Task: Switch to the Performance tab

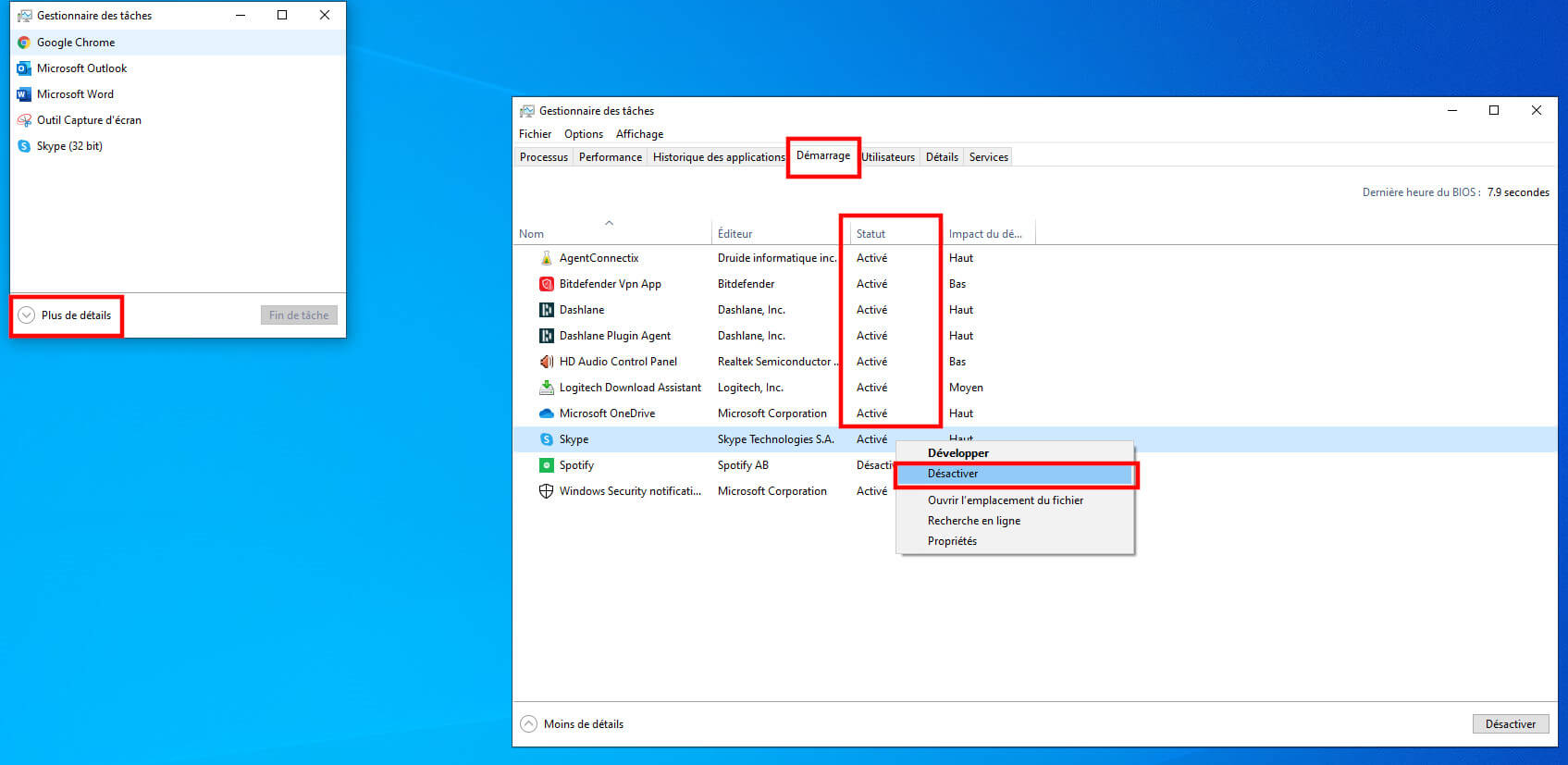Action: point(611,157)
